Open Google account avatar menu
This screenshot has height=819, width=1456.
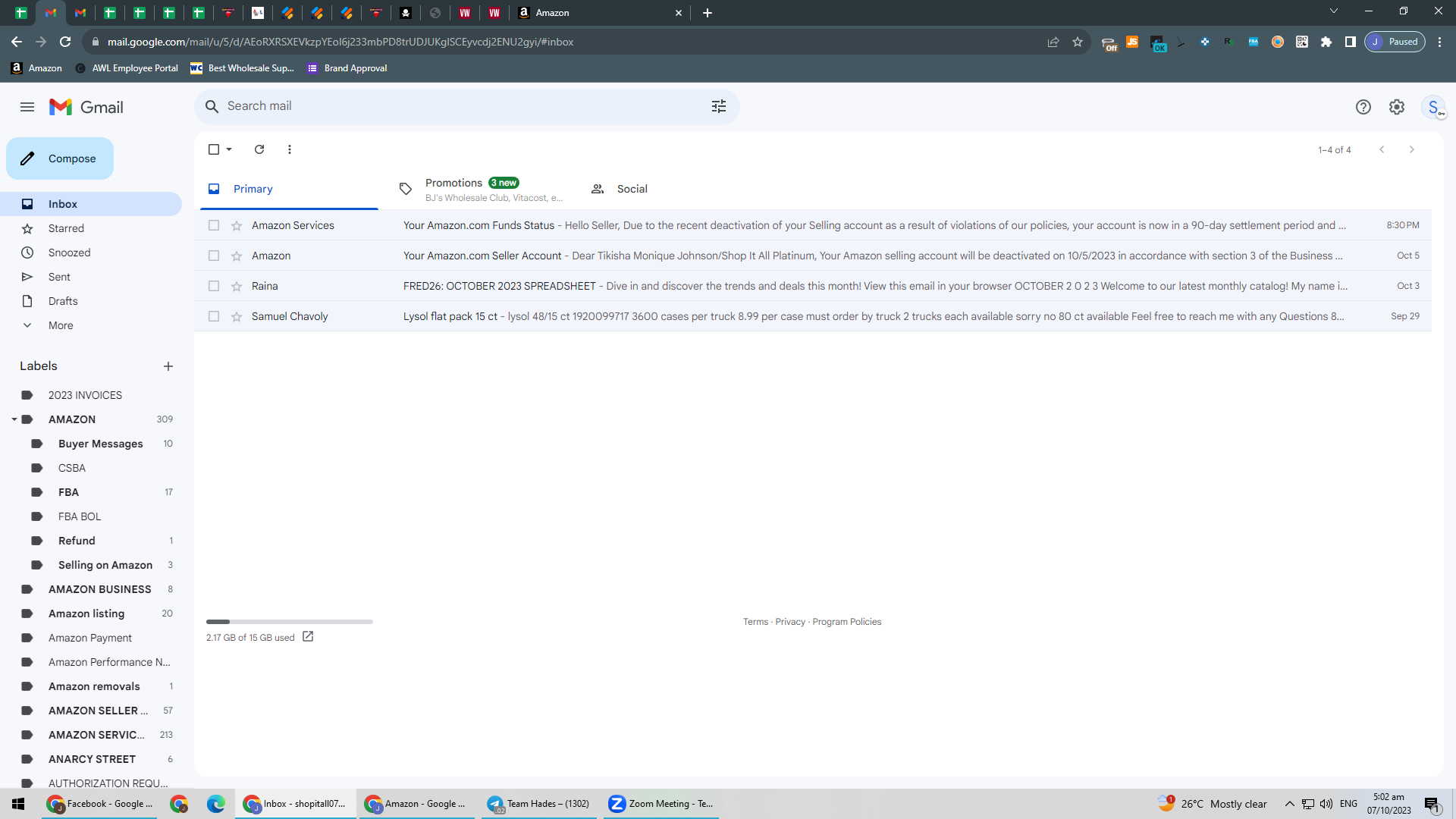[1434, 107]
